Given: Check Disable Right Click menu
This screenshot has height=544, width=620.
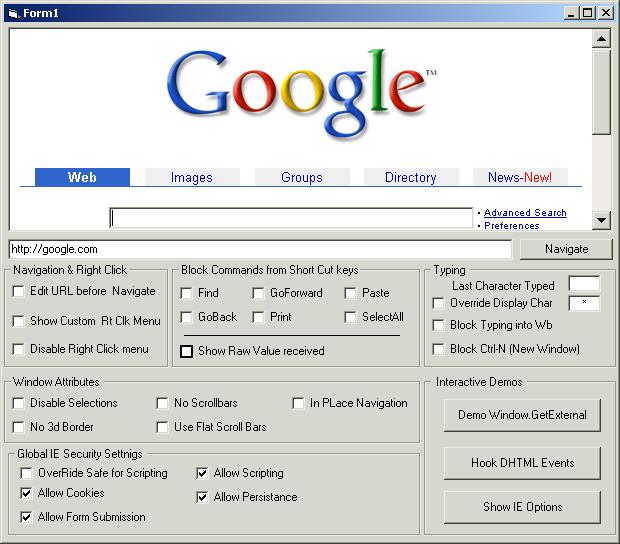Looking at the screenshot, I should [x=19, y=349].
